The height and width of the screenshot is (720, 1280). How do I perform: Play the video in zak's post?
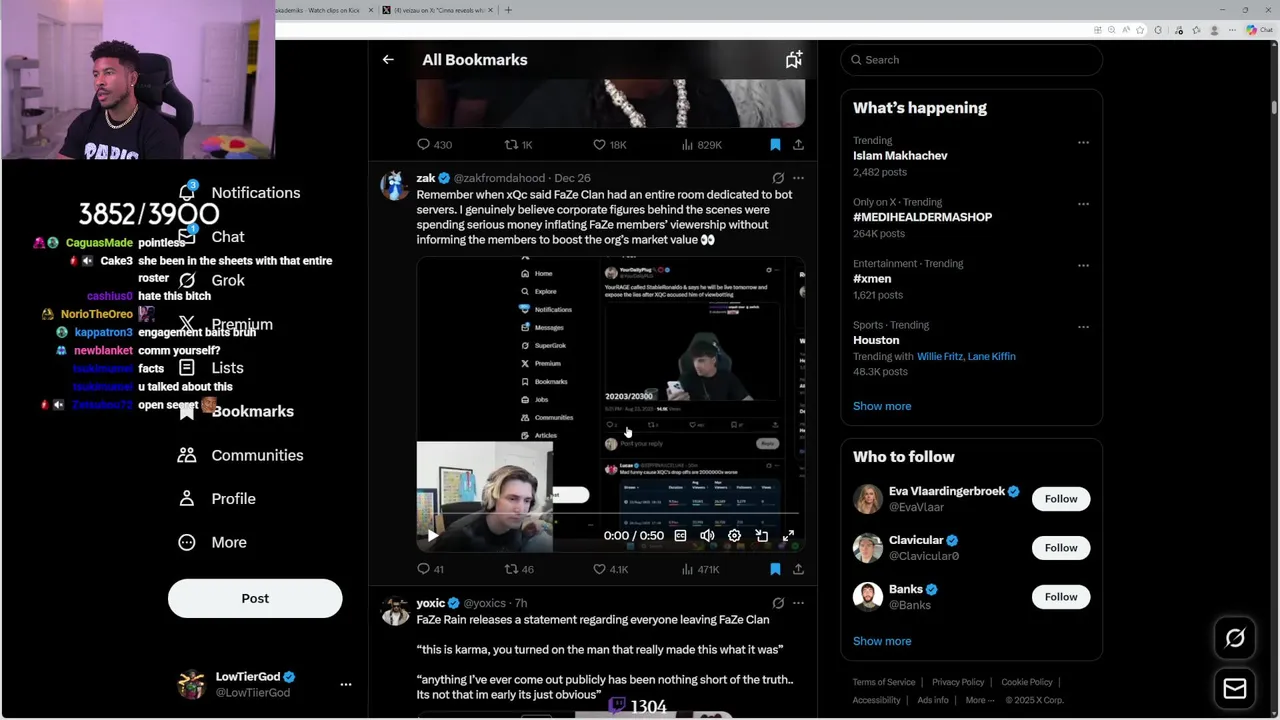(433, 536)
